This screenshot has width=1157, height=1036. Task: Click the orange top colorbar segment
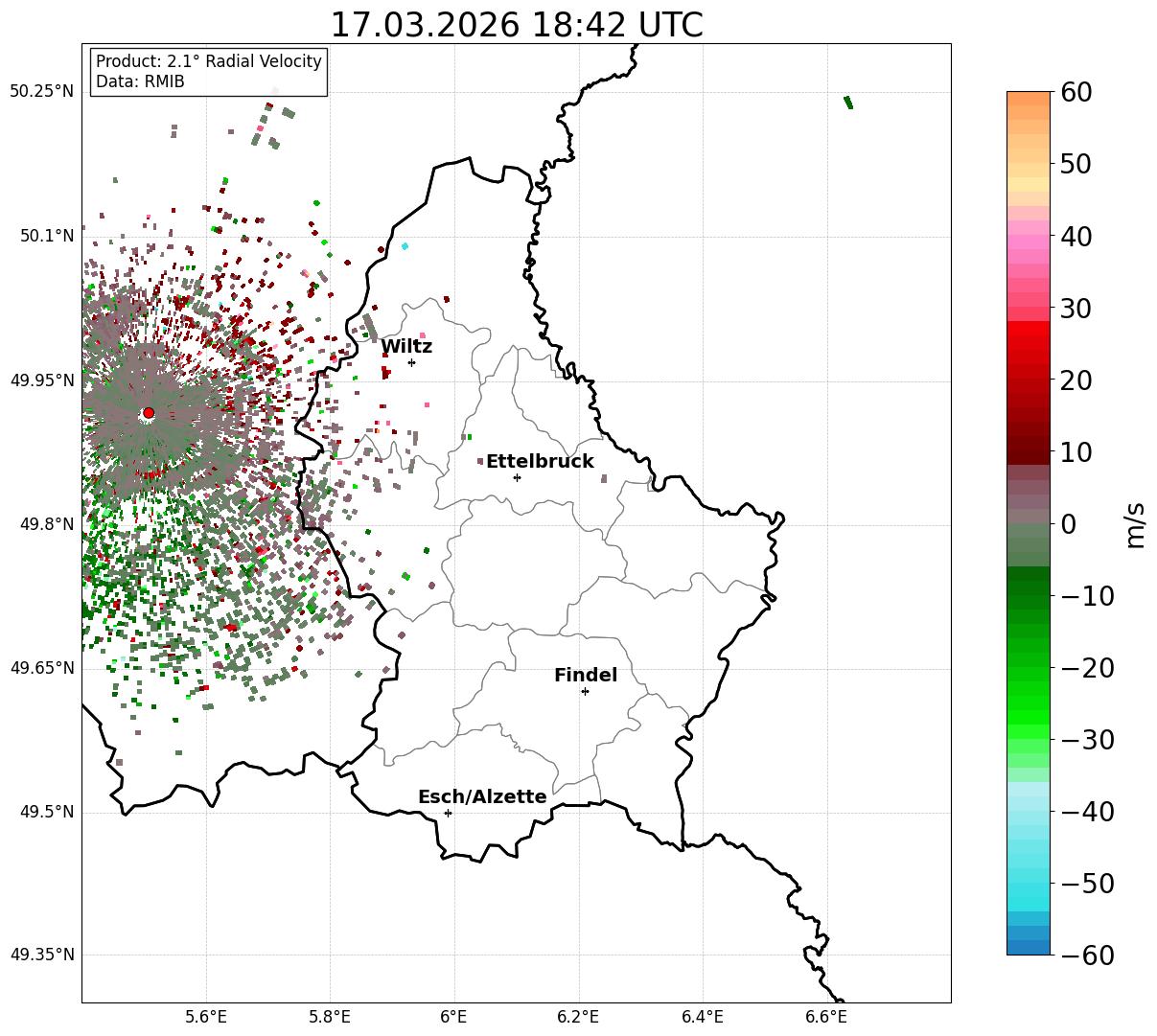click(x=1029, y=99)
